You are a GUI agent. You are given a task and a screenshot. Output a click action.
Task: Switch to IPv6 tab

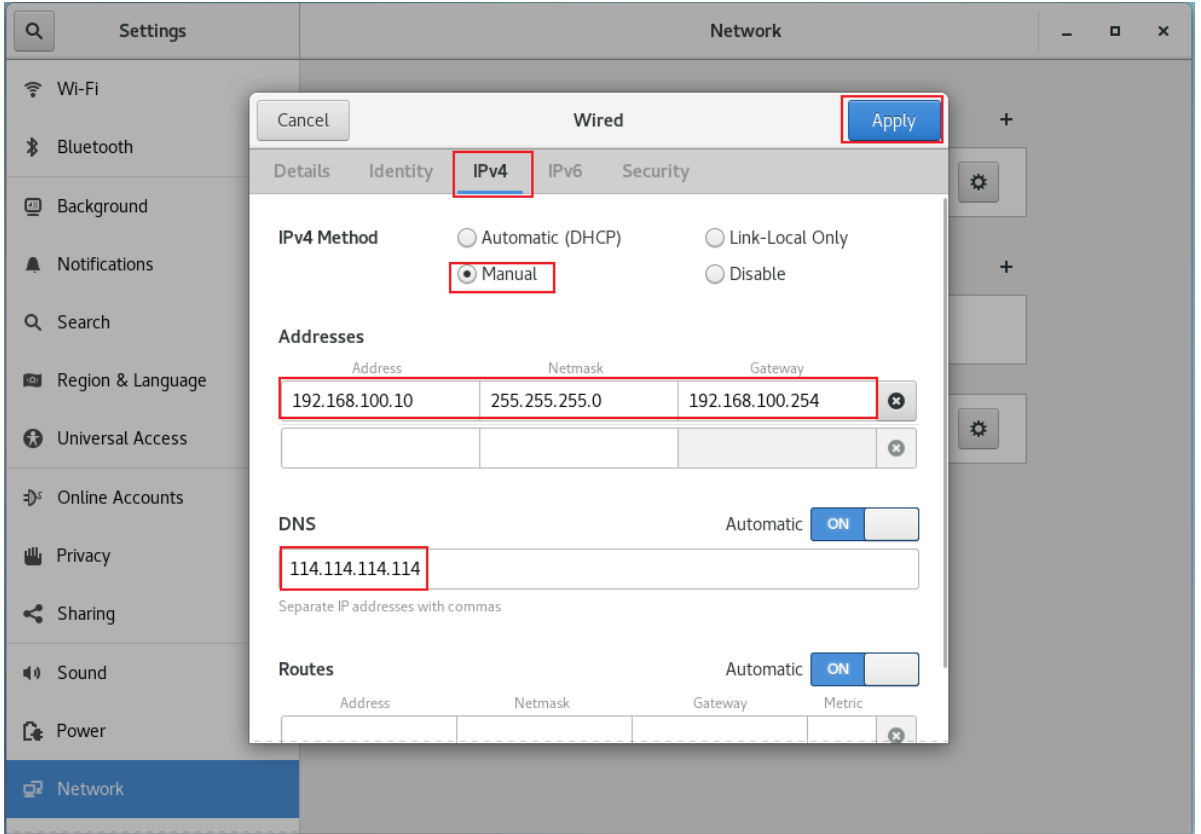(x=565, y=171)
